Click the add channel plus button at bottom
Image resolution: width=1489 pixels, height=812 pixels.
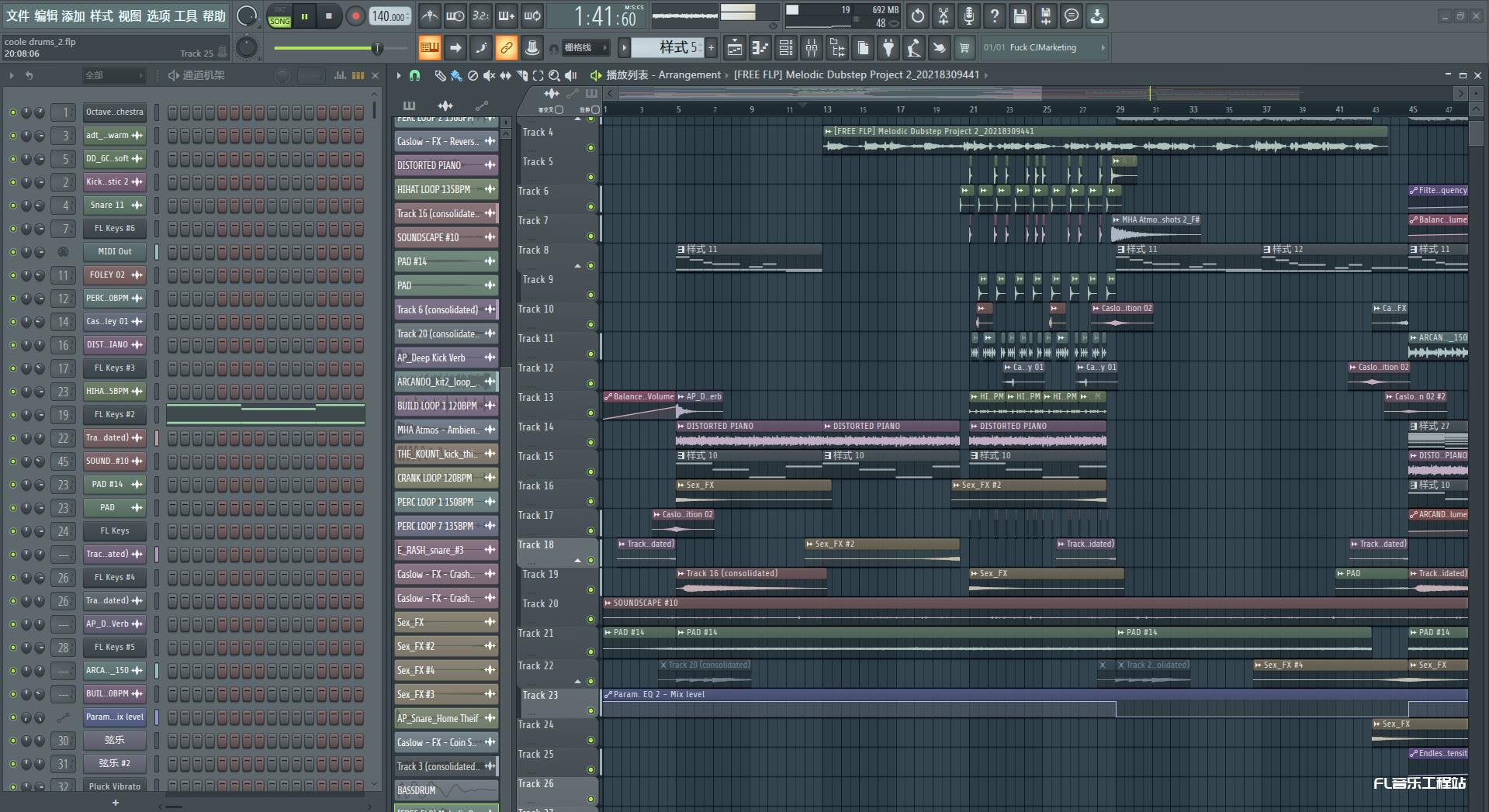pos(116,803)
